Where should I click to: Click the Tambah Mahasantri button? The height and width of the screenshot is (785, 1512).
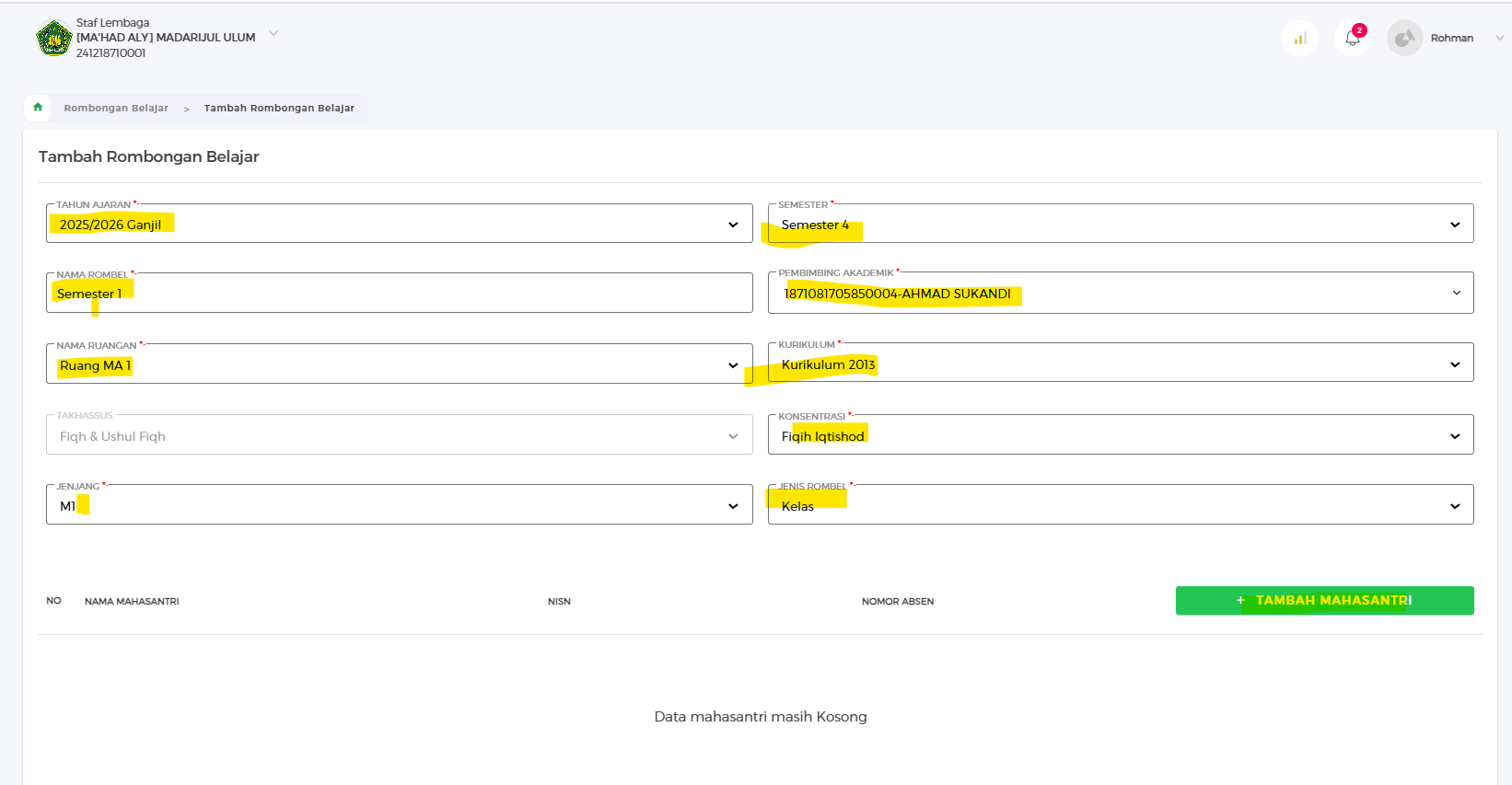(1324, 600)
